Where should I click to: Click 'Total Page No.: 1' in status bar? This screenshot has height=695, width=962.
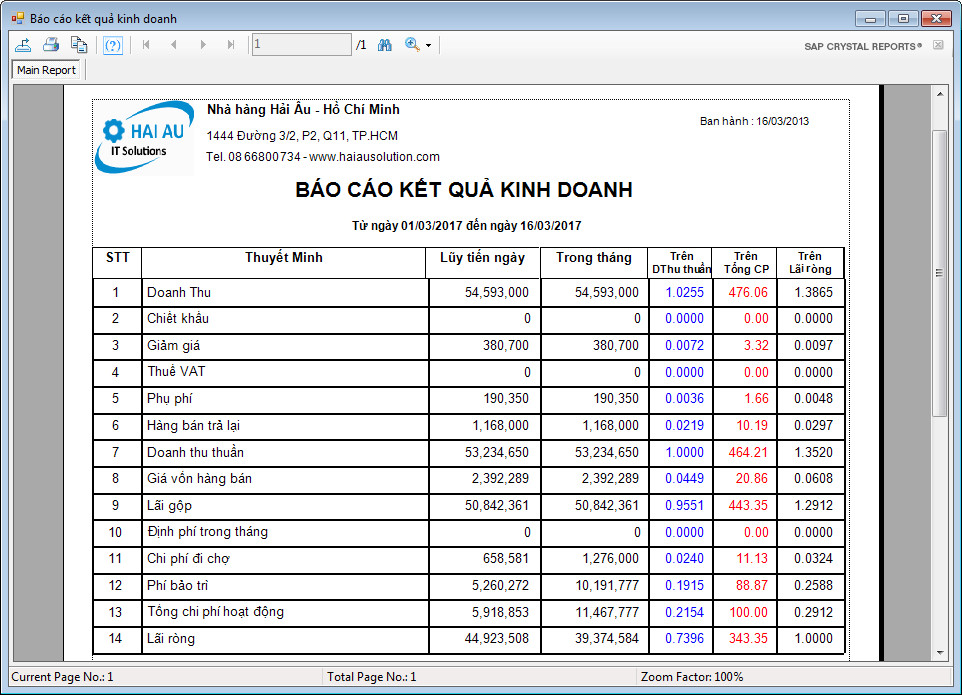pyautogui.click(x=371, y=677)
